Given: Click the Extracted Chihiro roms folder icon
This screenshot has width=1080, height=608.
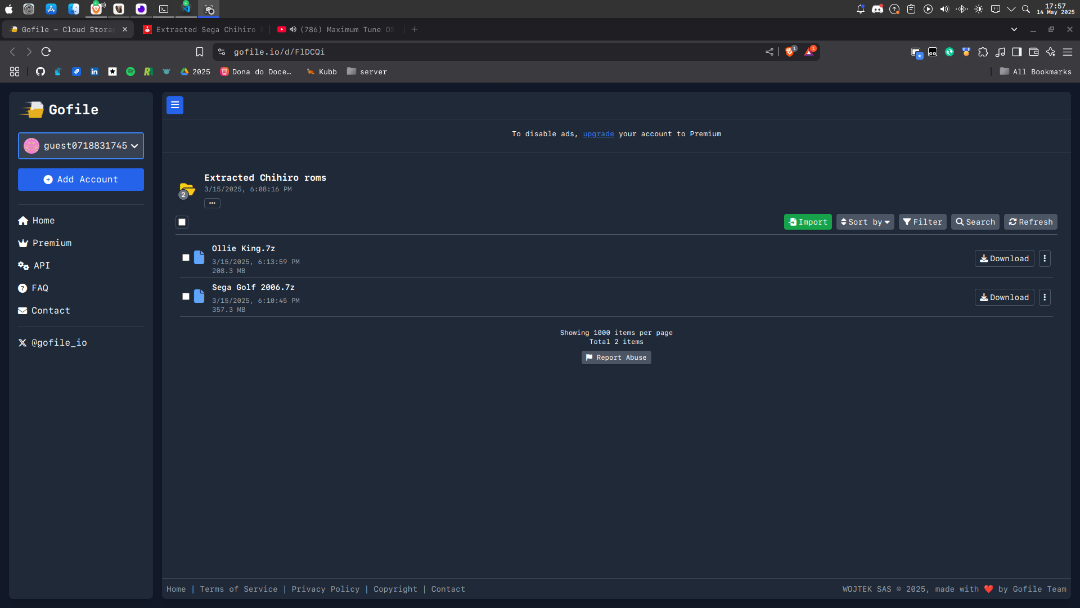Looking at the screenshot, I should tap(187, 189).
